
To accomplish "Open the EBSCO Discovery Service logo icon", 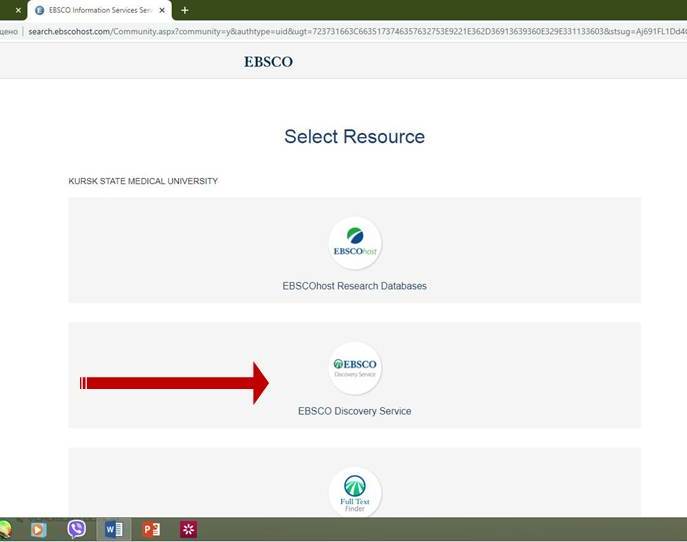I will pyautogui.click(x=355, y=368).
